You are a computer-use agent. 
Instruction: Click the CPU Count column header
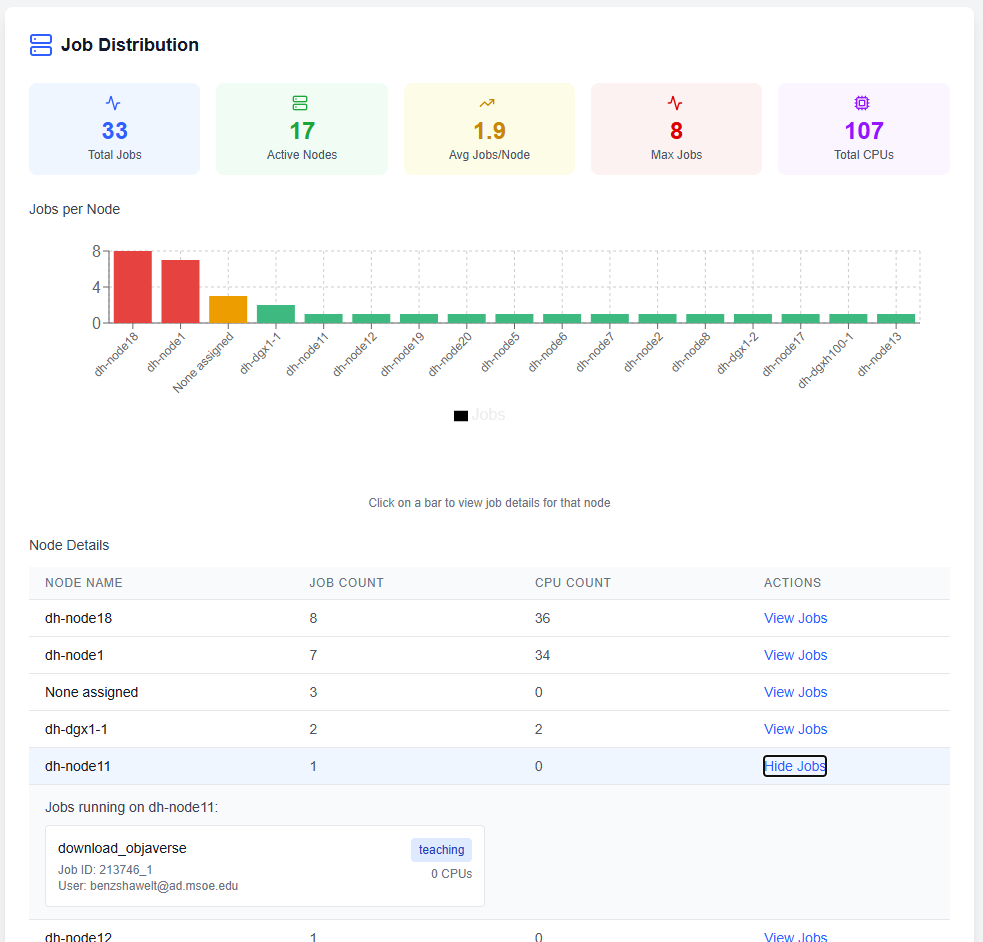click(x=573, y=583)
